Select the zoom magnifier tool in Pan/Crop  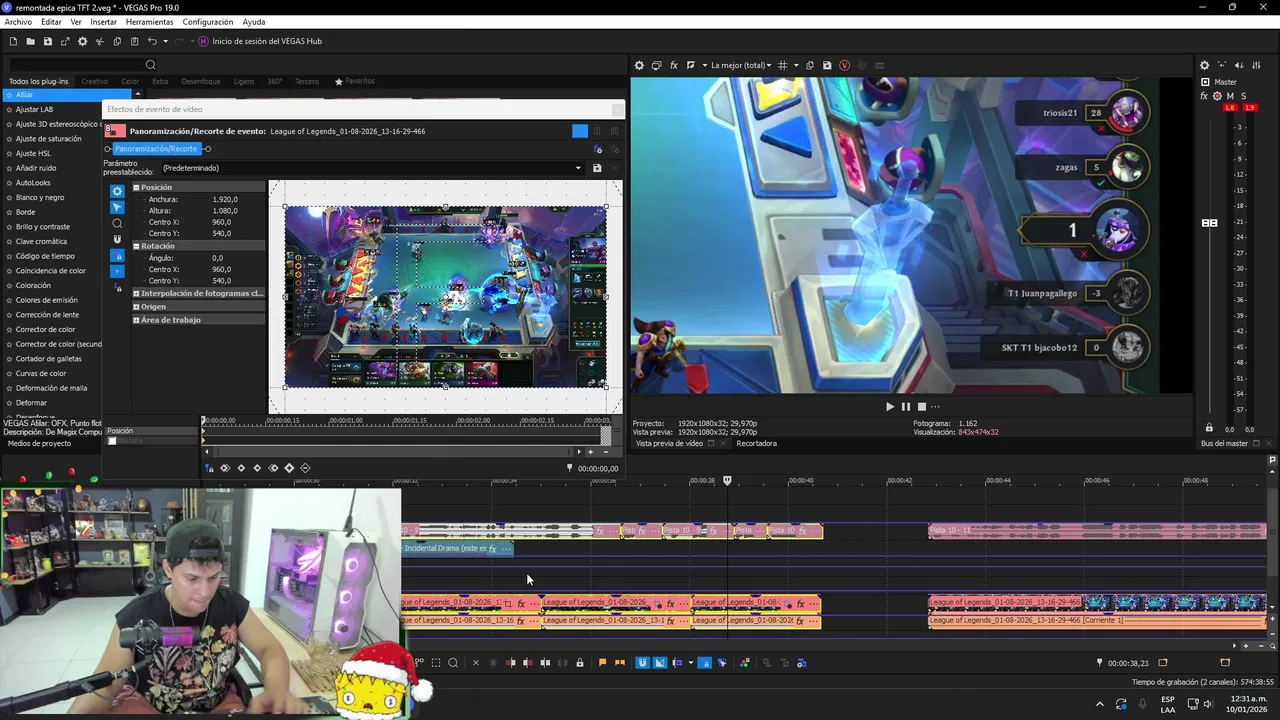coord(117,223)
